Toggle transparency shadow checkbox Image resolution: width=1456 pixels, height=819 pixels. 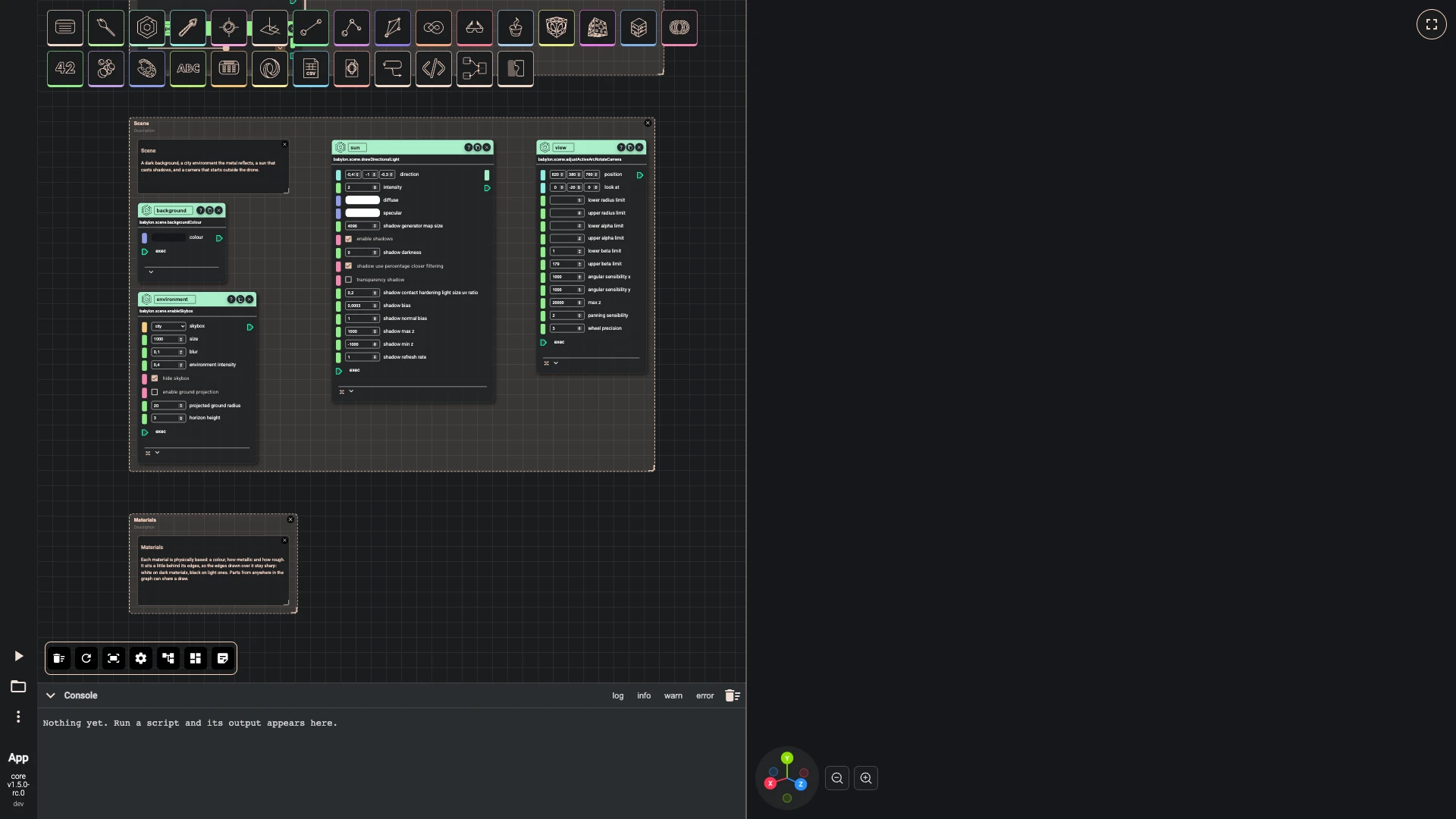click(x=349, y=280)
